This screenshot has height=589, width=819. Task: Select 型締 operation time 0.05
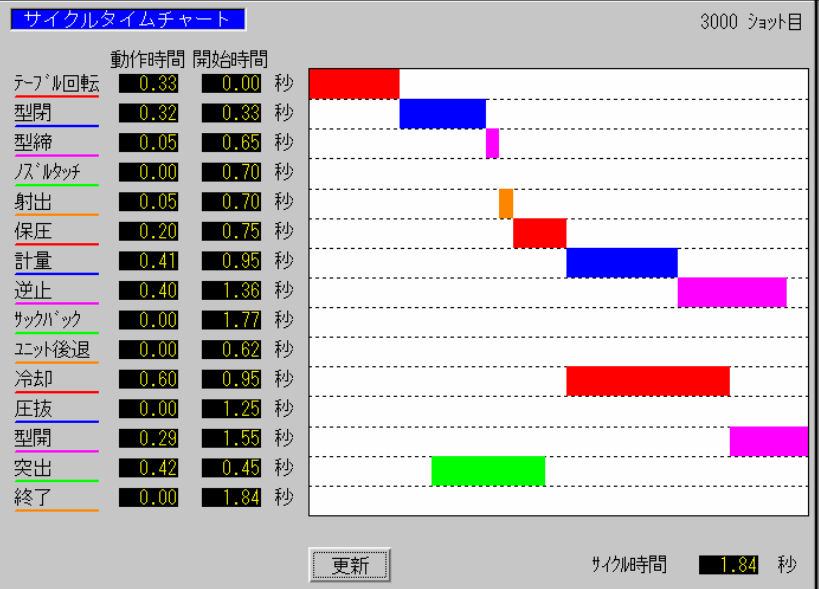point(148,143)
